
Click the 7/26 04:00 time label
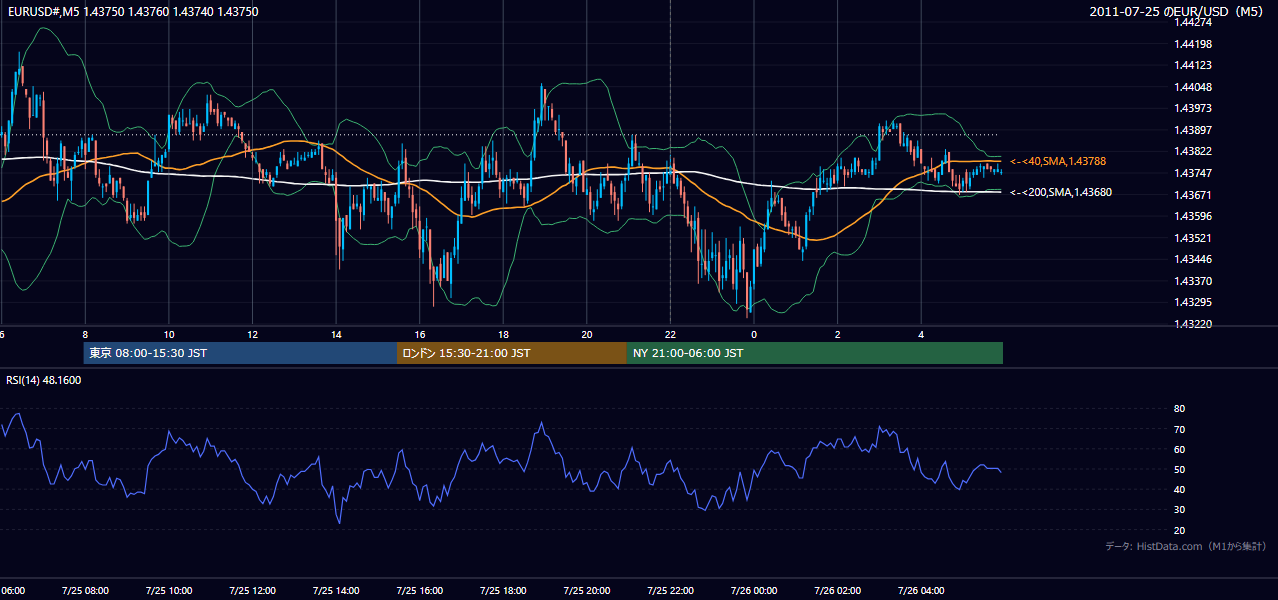tap(920, 591)
